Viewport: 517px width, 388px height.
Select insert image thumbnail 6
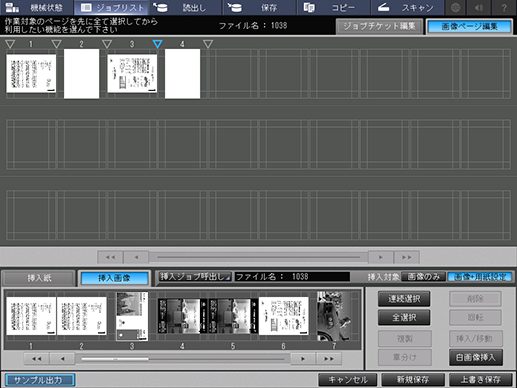(x=284, y=316)
